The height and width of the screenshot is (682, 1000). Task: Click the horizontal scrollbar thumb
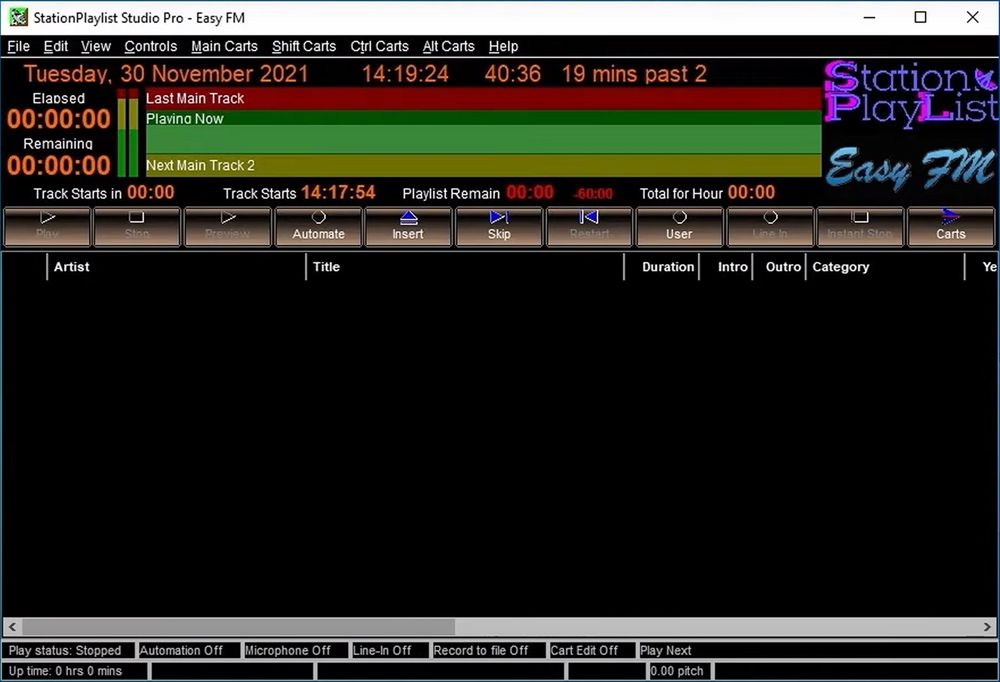pos(239,626)
